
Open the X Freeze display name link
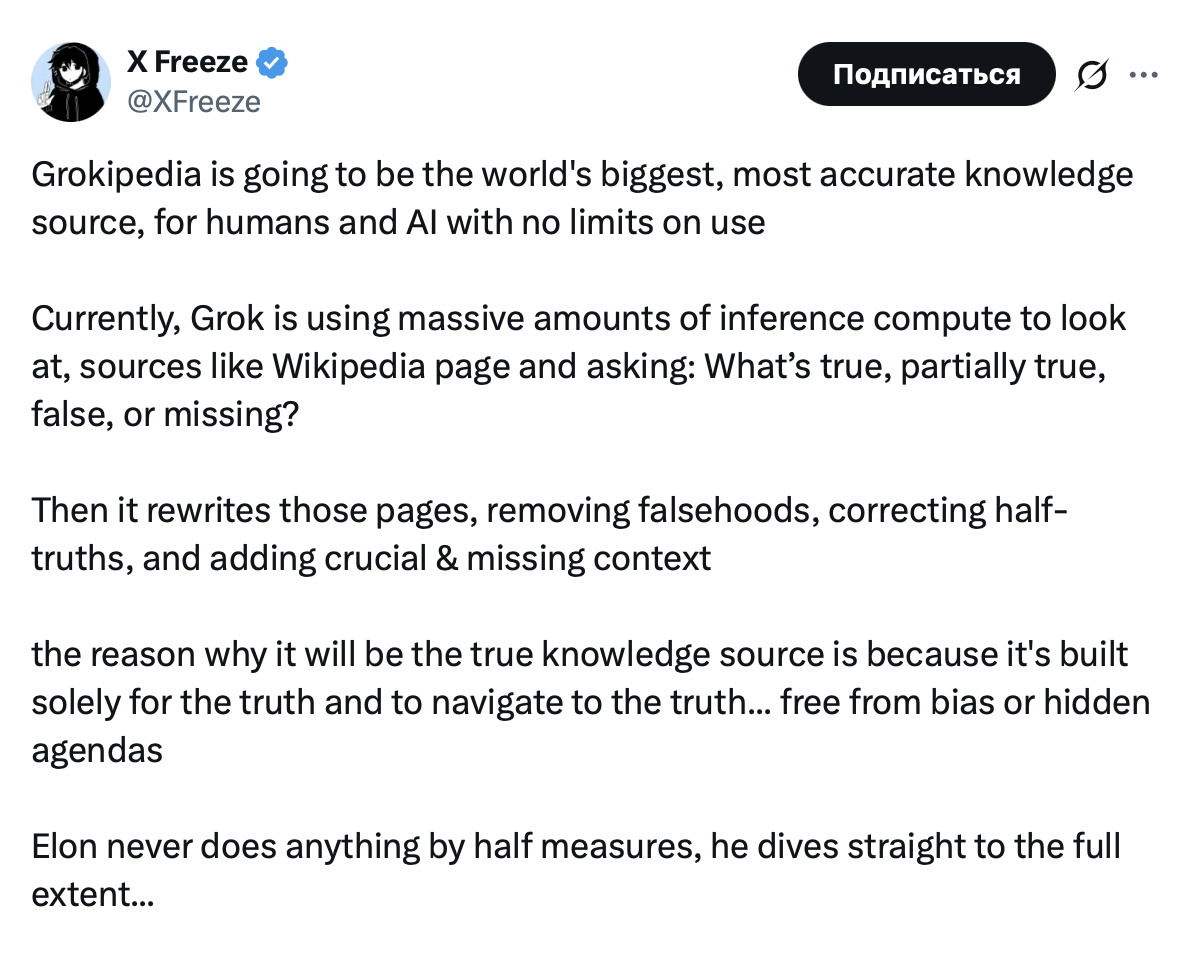click(187, 62)
